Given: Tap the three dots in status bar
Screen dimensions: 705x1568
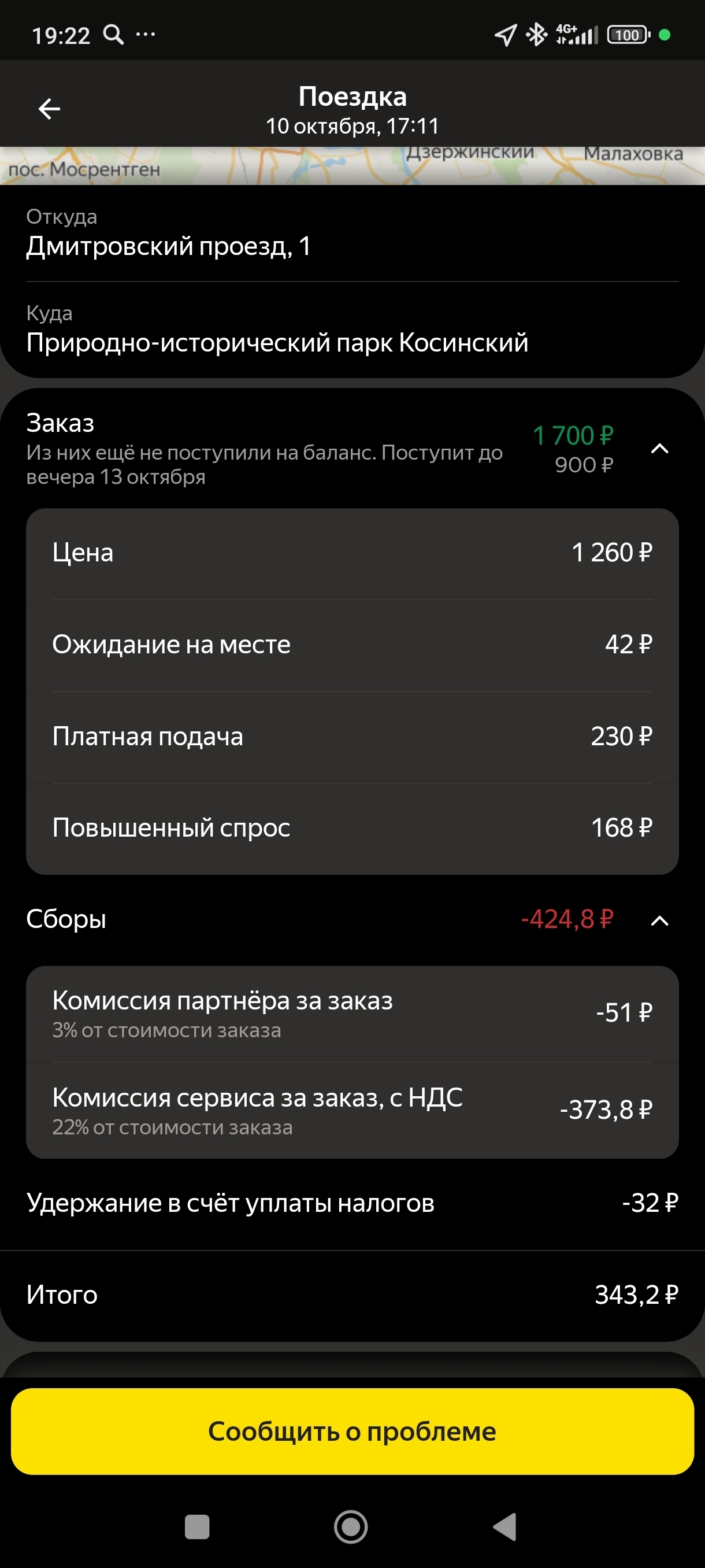Looking at the screenshot, I should (146, 35).
